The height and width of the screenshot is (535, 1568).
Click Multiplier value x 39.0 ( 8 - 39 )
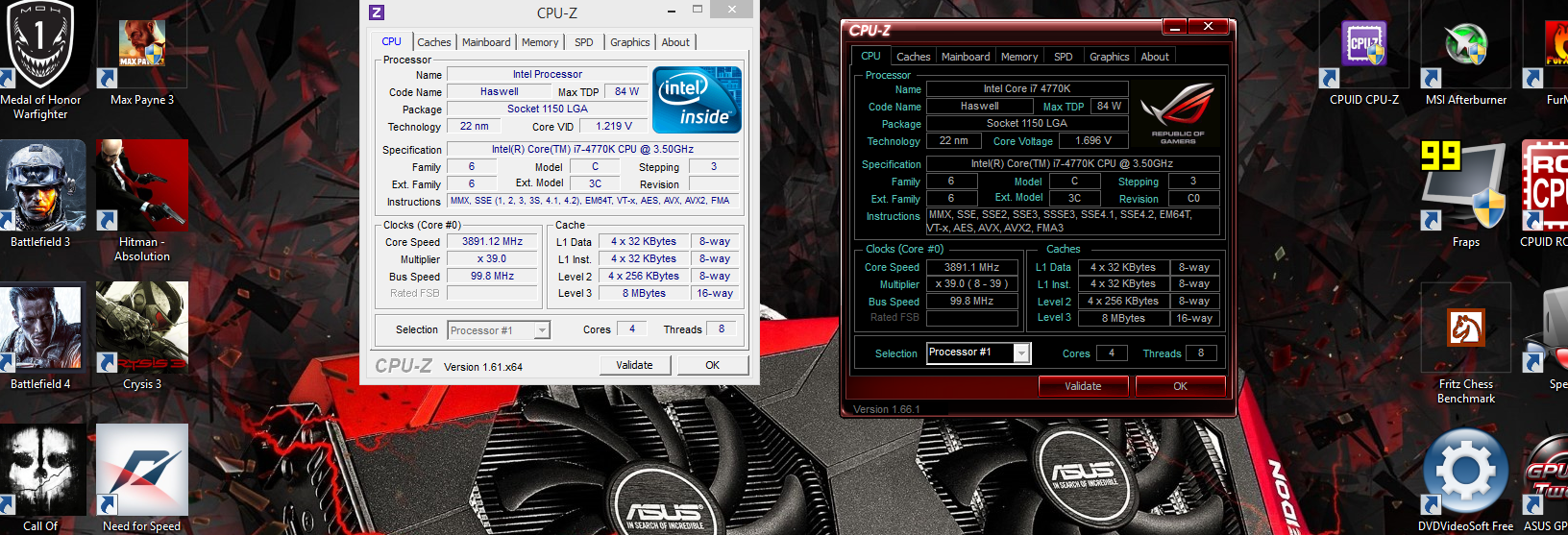point(972,284)
